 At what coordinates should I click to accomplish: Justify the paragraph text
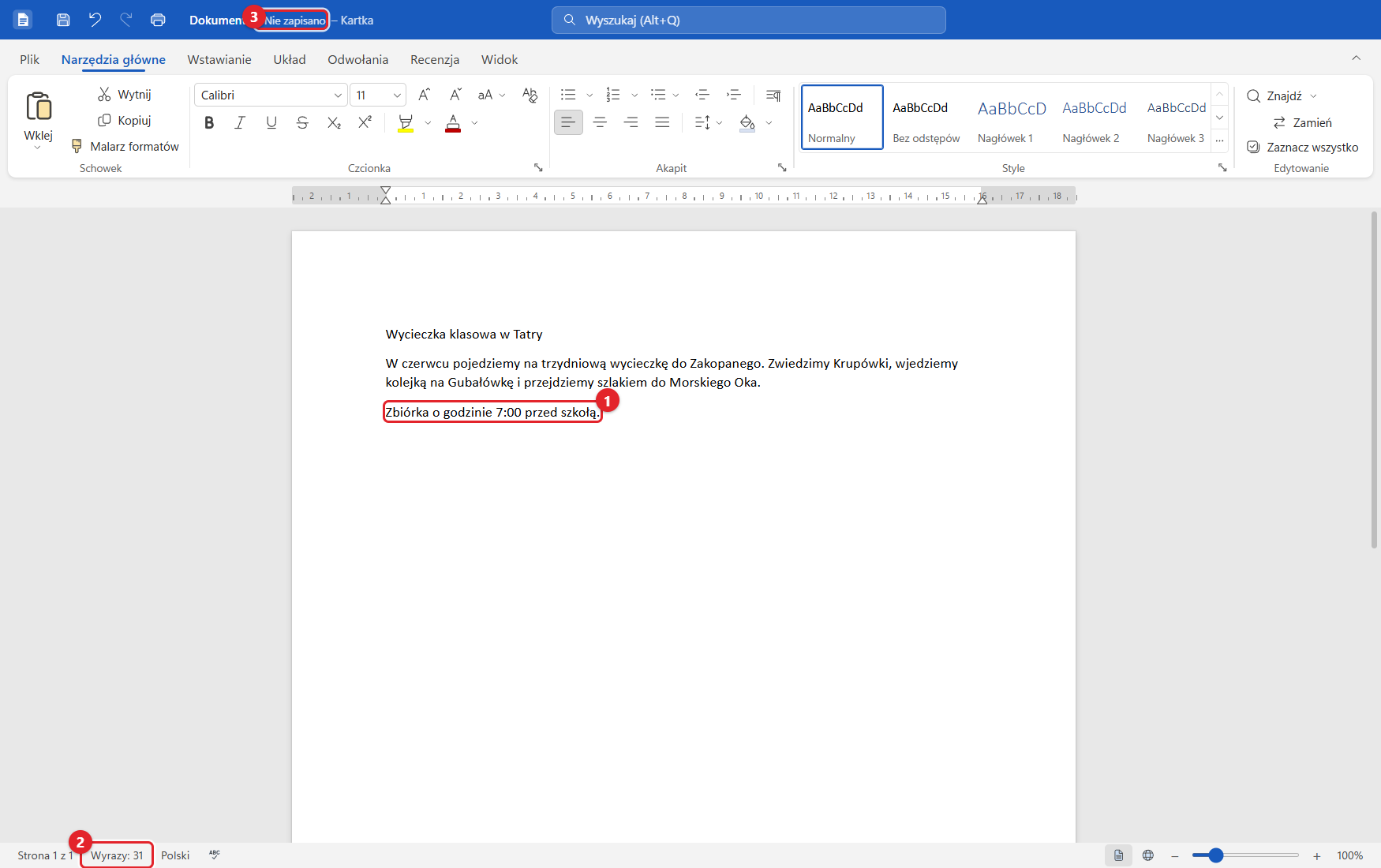pos(662,123)
